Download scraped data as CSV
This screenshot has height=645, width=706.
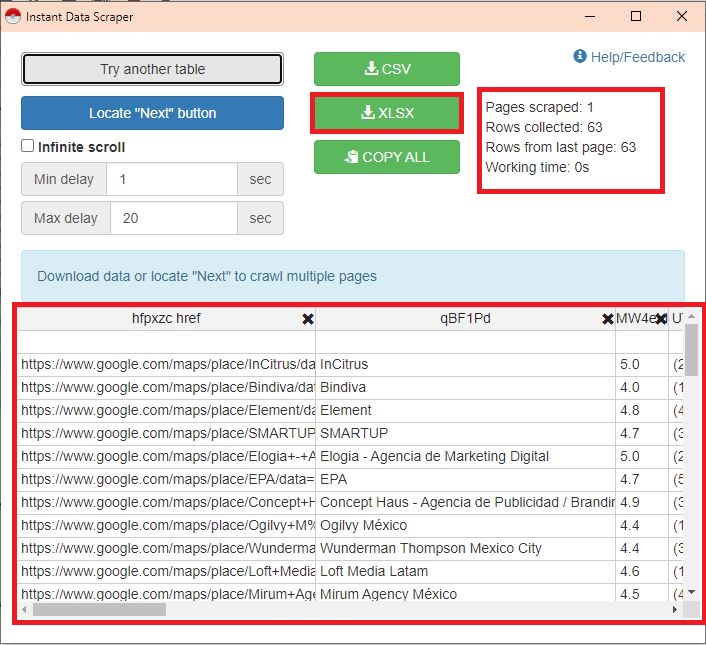point(387,69)
